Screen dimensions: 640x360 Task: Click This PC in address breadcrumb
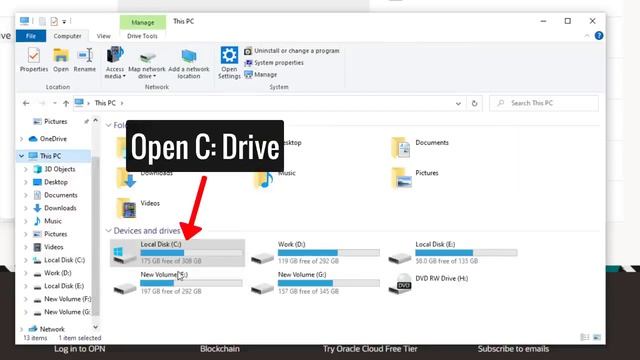pos(105,103)
